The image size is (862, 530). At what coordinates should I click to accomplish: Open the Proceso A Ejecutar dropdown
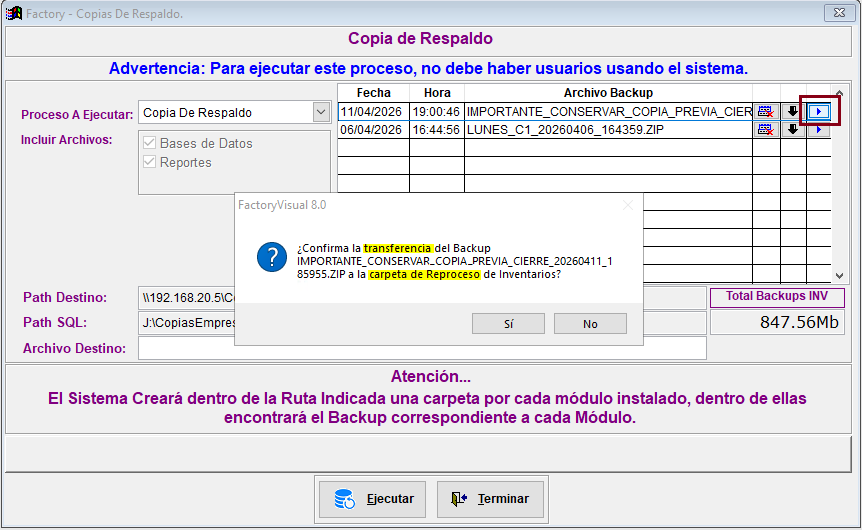[x=320, y=113]
